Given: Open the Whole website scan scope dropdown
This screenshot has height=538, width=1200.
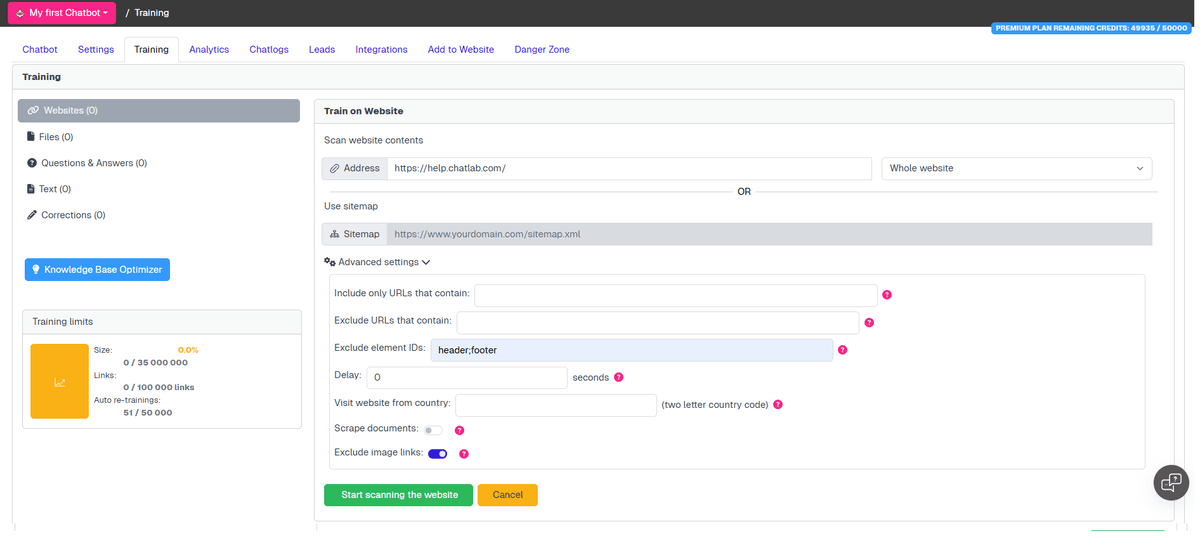Looking at the screenshot, I should click(1016, 168).
